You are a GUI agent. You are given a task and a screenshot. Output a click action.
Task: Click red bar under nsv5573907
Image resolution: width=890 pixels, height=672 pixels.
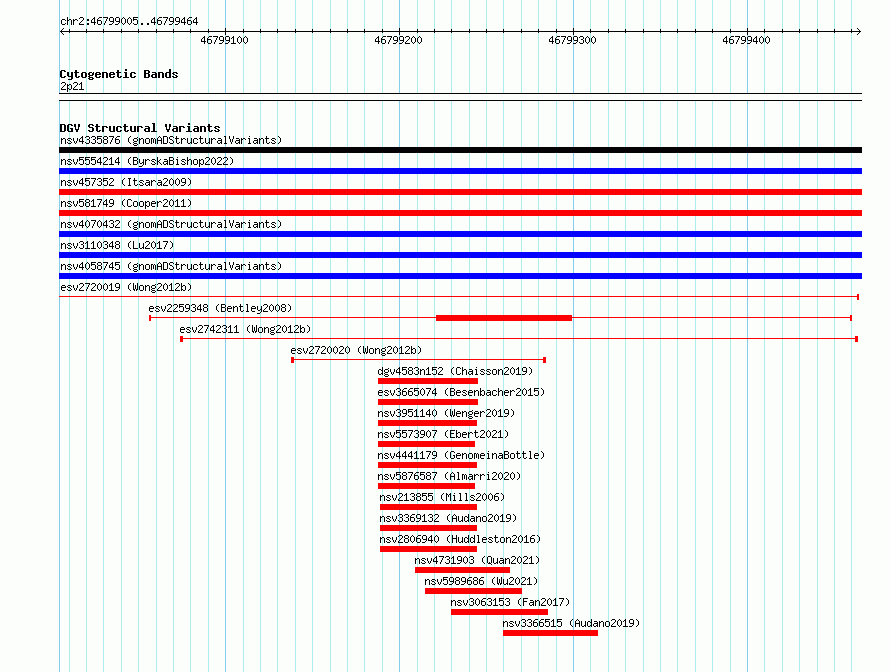(x=426, y=444)
